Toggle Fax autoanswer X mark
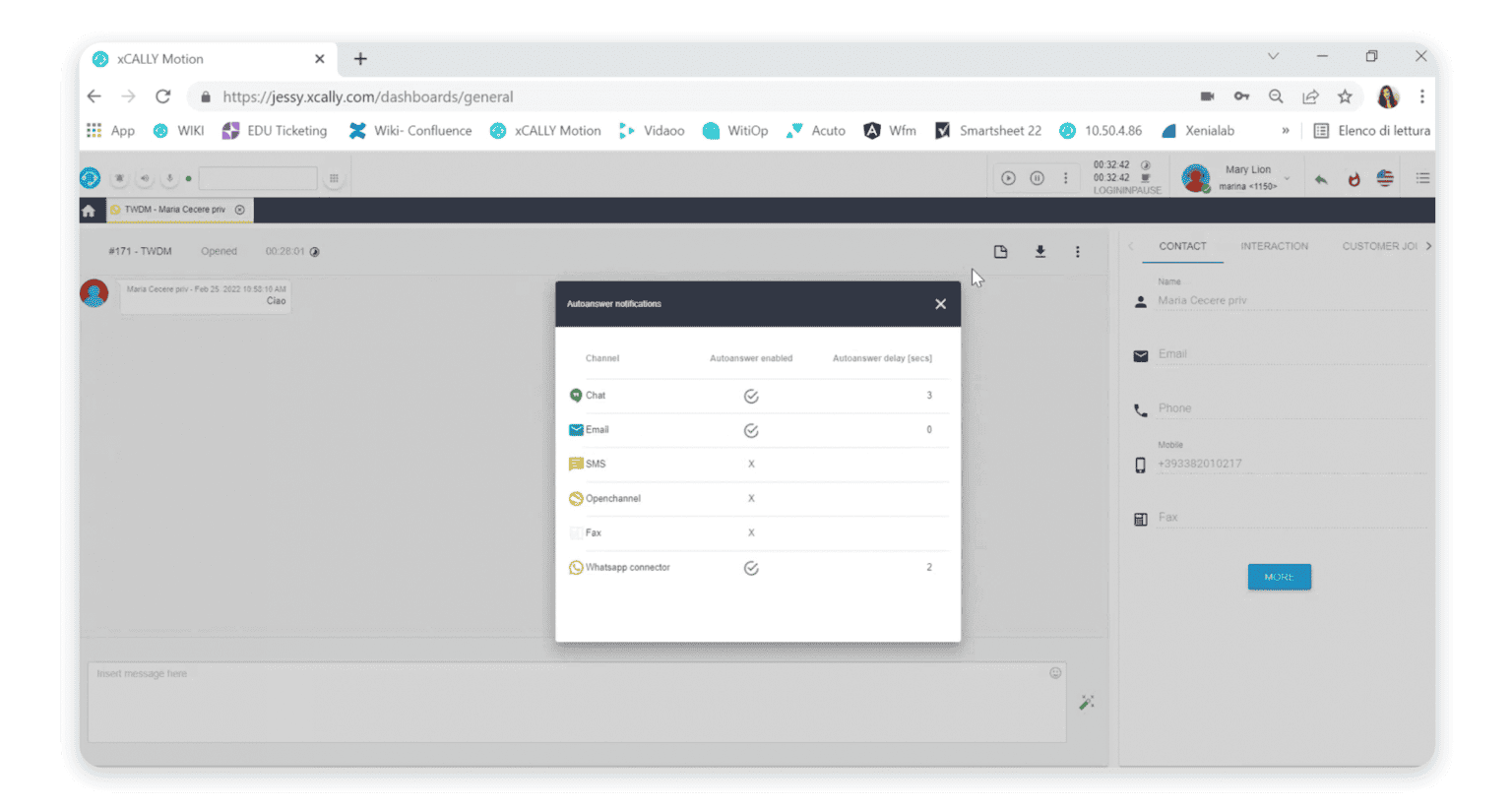The height and width of the screenshot is (810, 1512). 751,532
